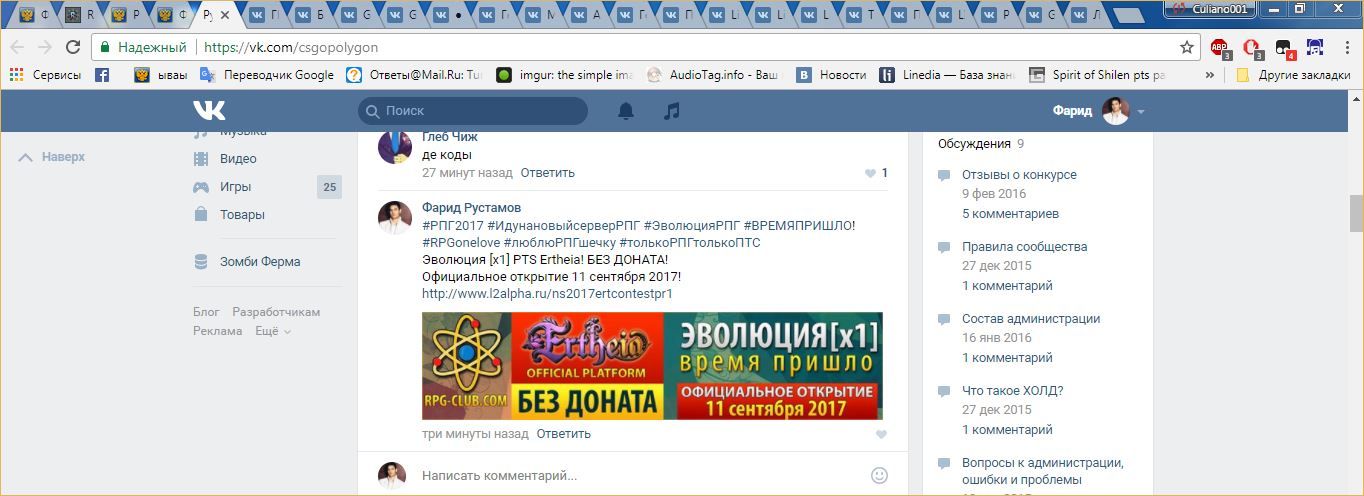1364x496 pixels.
Task: Expand the Ещё footer dropdown
Action: click(272, 331)
